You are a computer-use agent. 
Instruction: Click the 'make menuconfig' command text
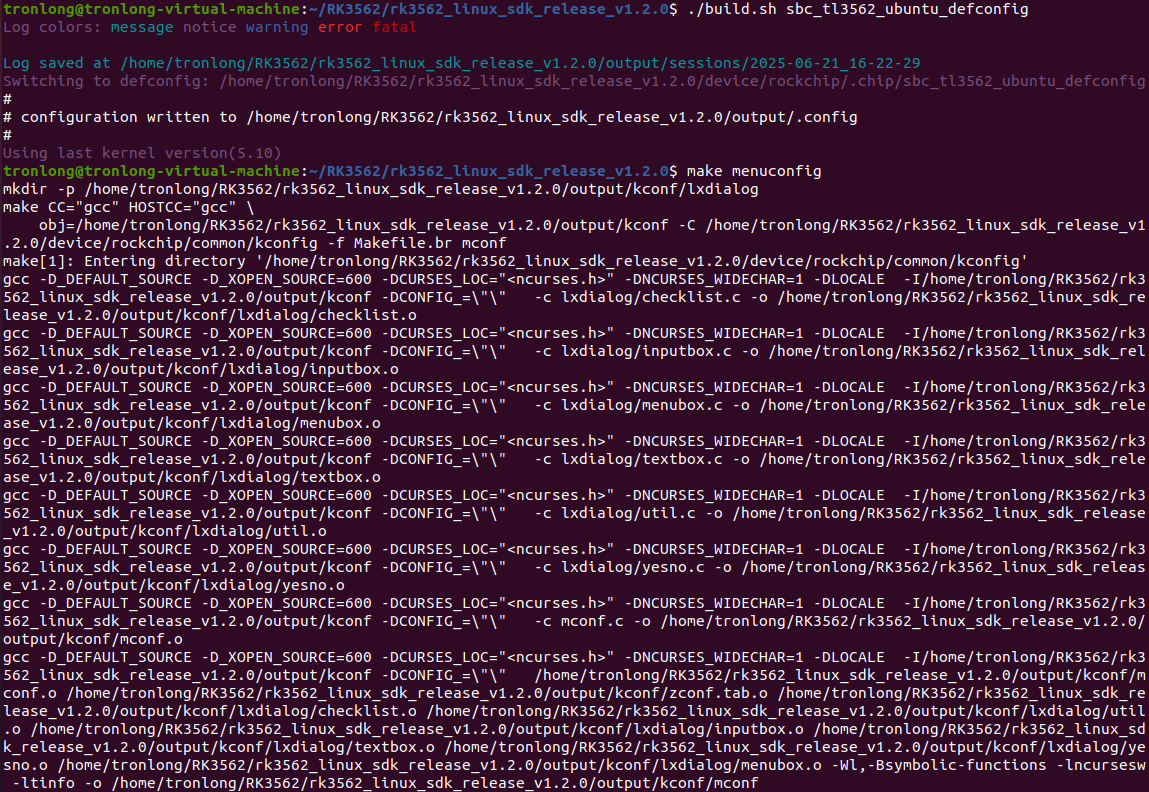click(x=754, y=171)
